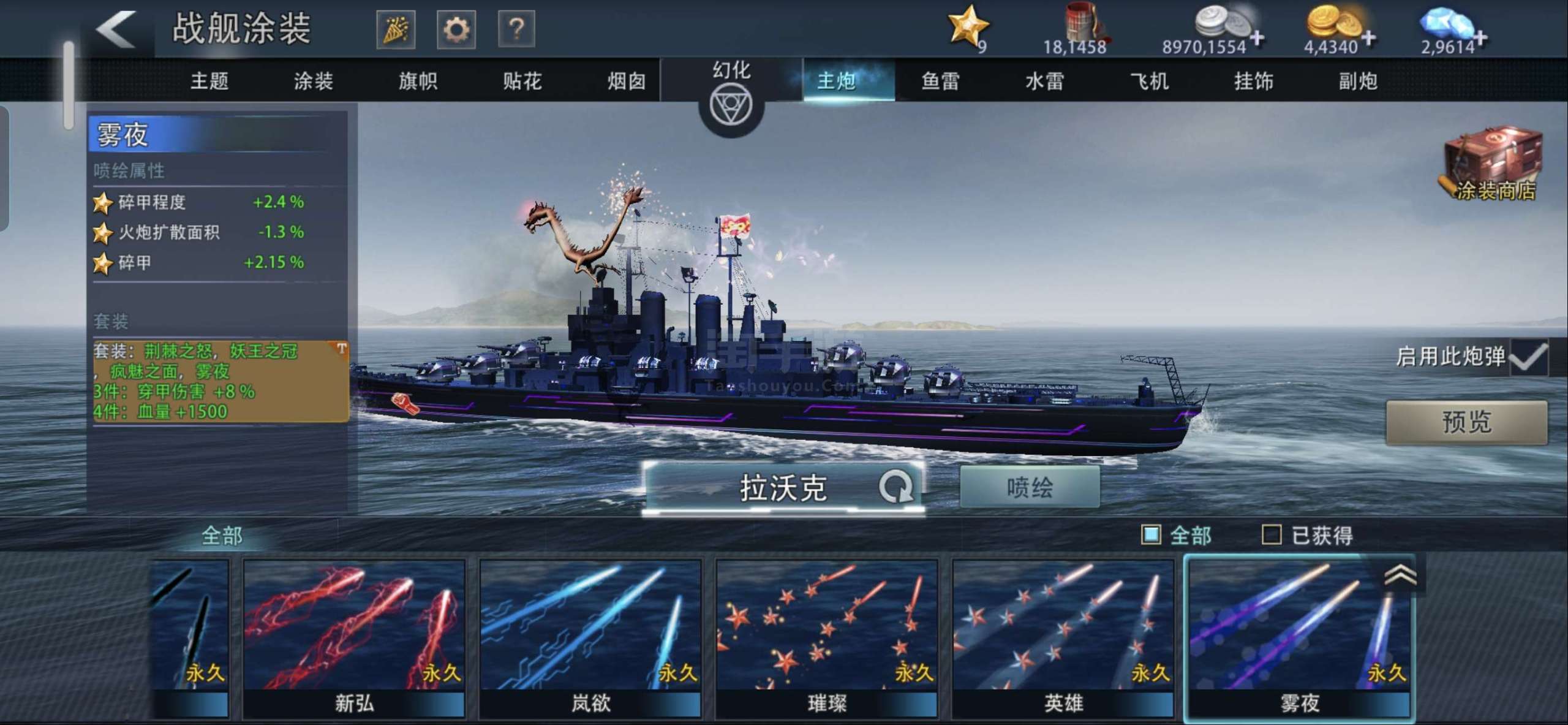Check the 已获得 filter checkbox

(x=1272, y=535)
